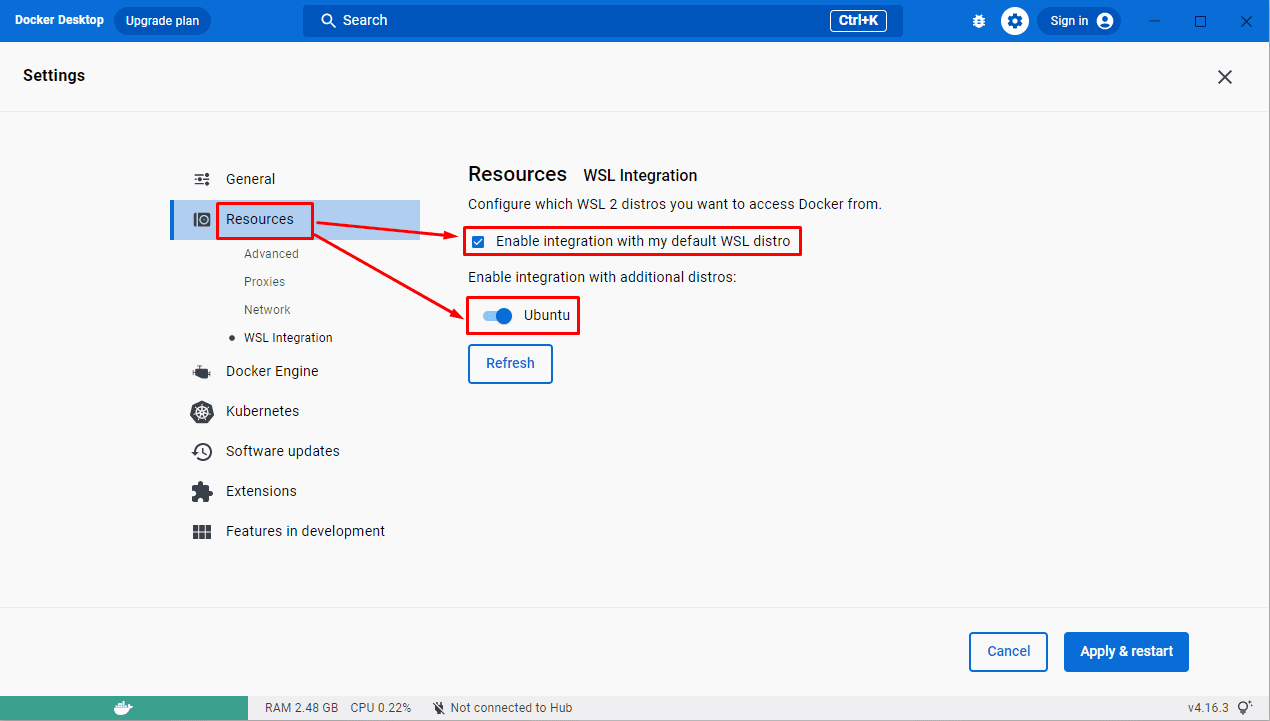Open Features in development settings
The image size is (1270, 721).
pos(295,531)
